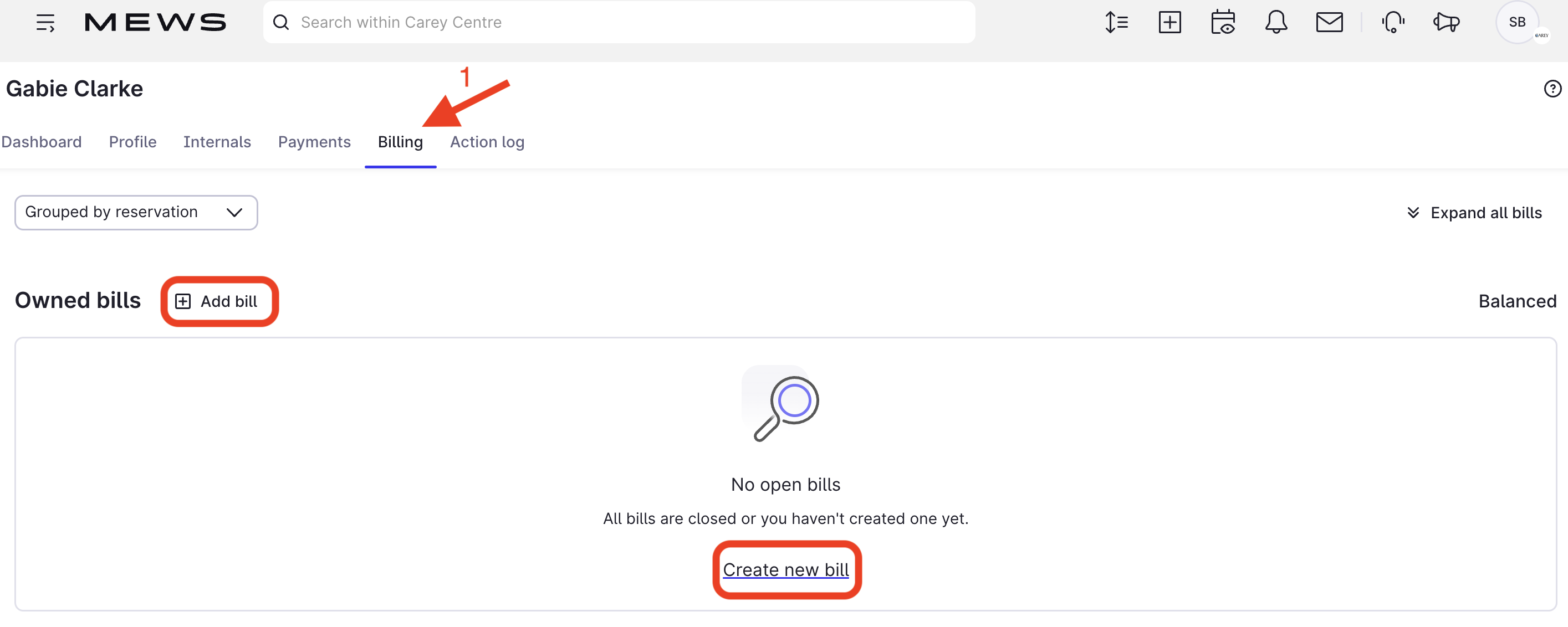Click the plus square create icon
The width and height of the screenshot is (1568, 627).
[x=1169, y=23]
